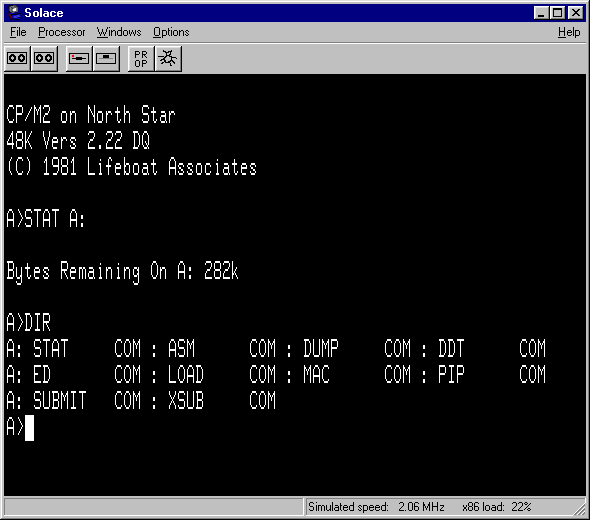This screenshot has width=590, height=520.
Task: Open the File menu
Action: (18, 32)
